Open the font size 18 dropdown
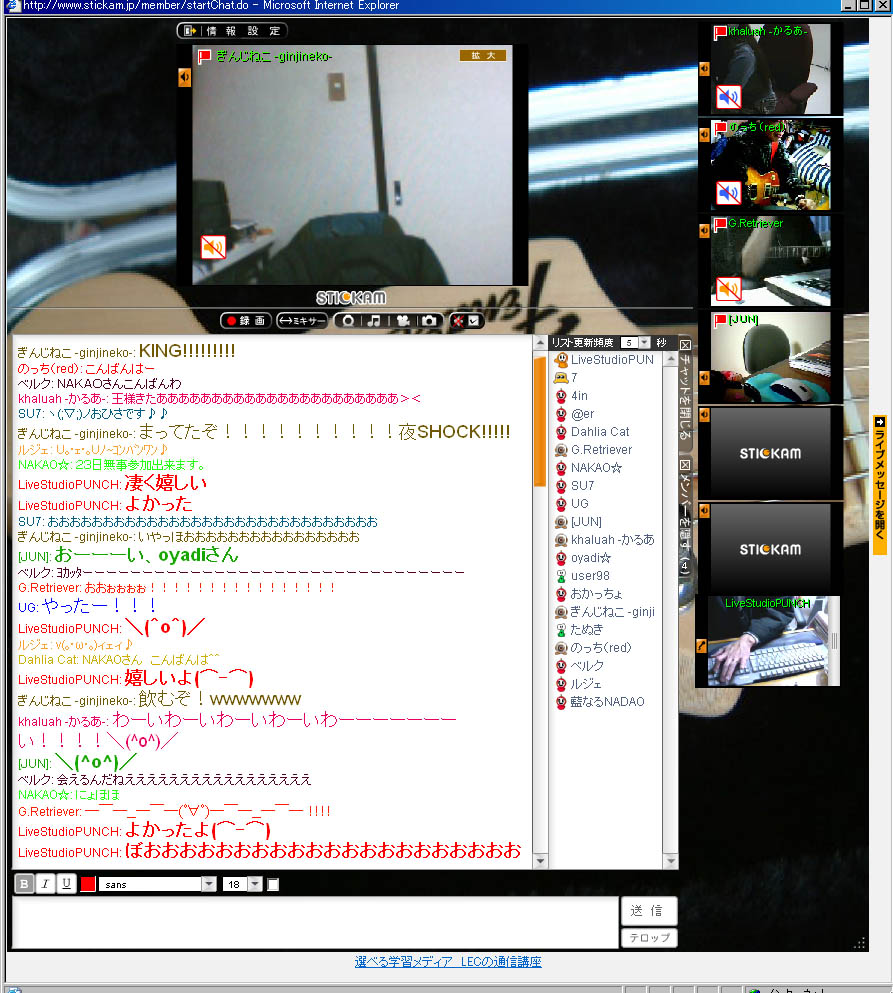 (x=242, y=884)
